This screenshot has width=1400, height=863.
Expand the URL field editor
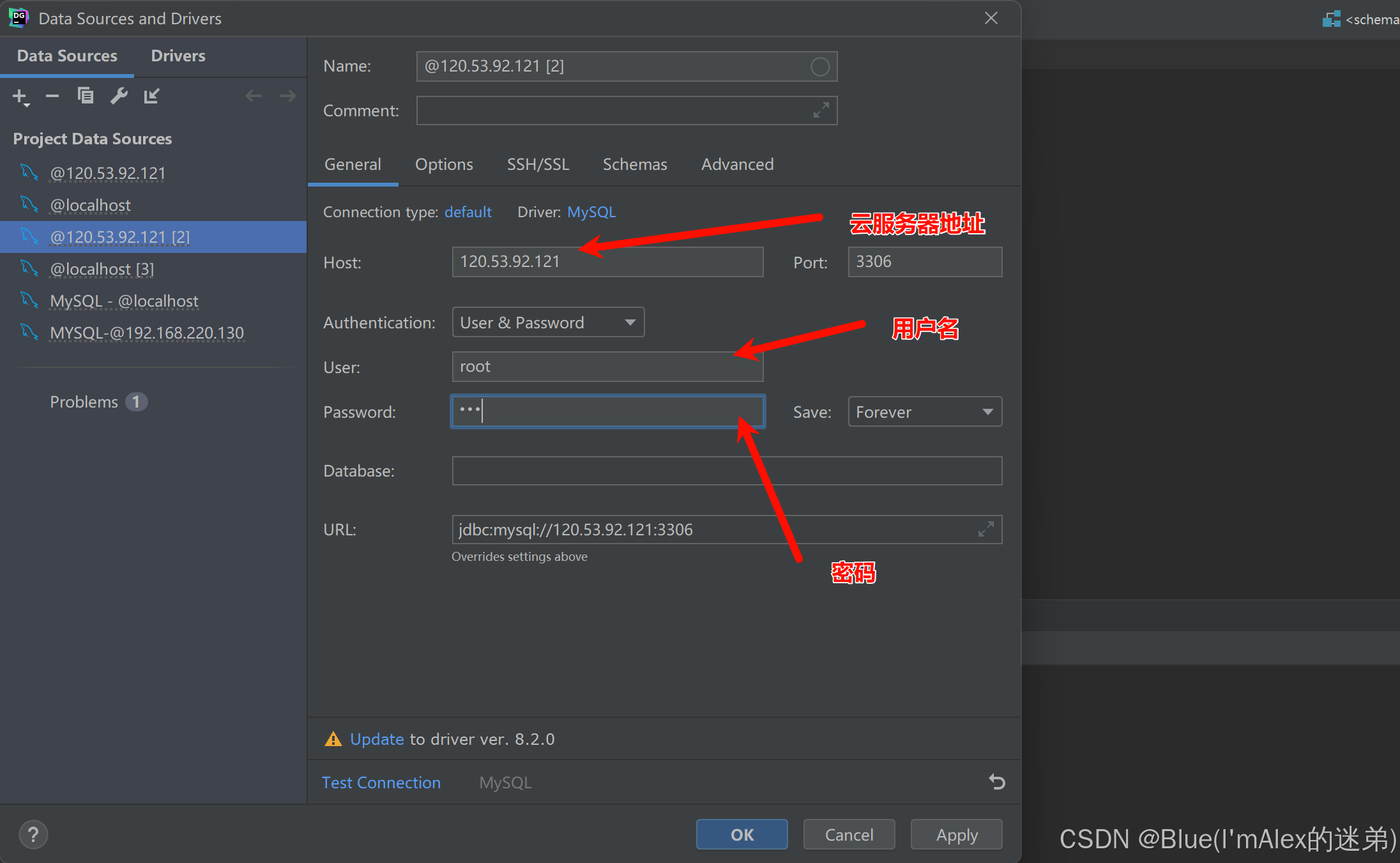(x=986, y=530)
